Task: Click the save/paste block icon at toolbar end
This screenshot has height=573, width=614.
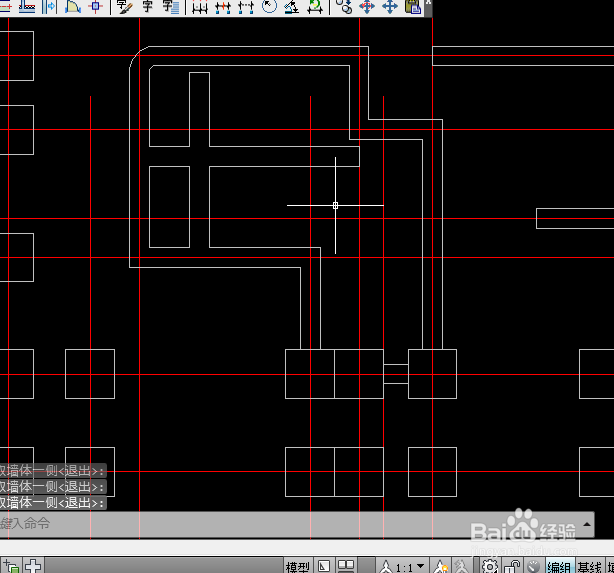Action: coord(413,6)
